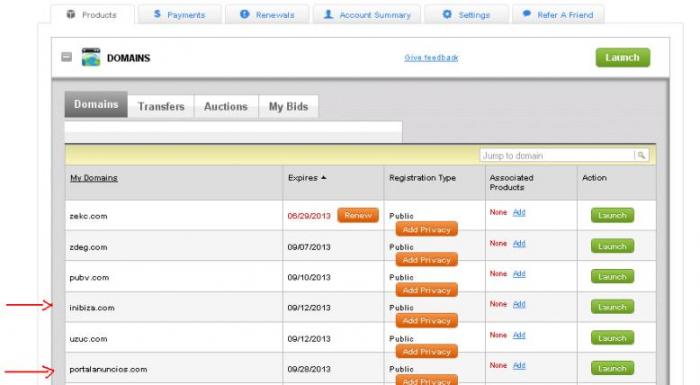
Task: Click the Renew button for zekc.com
Action: click(x=358, y=215)
